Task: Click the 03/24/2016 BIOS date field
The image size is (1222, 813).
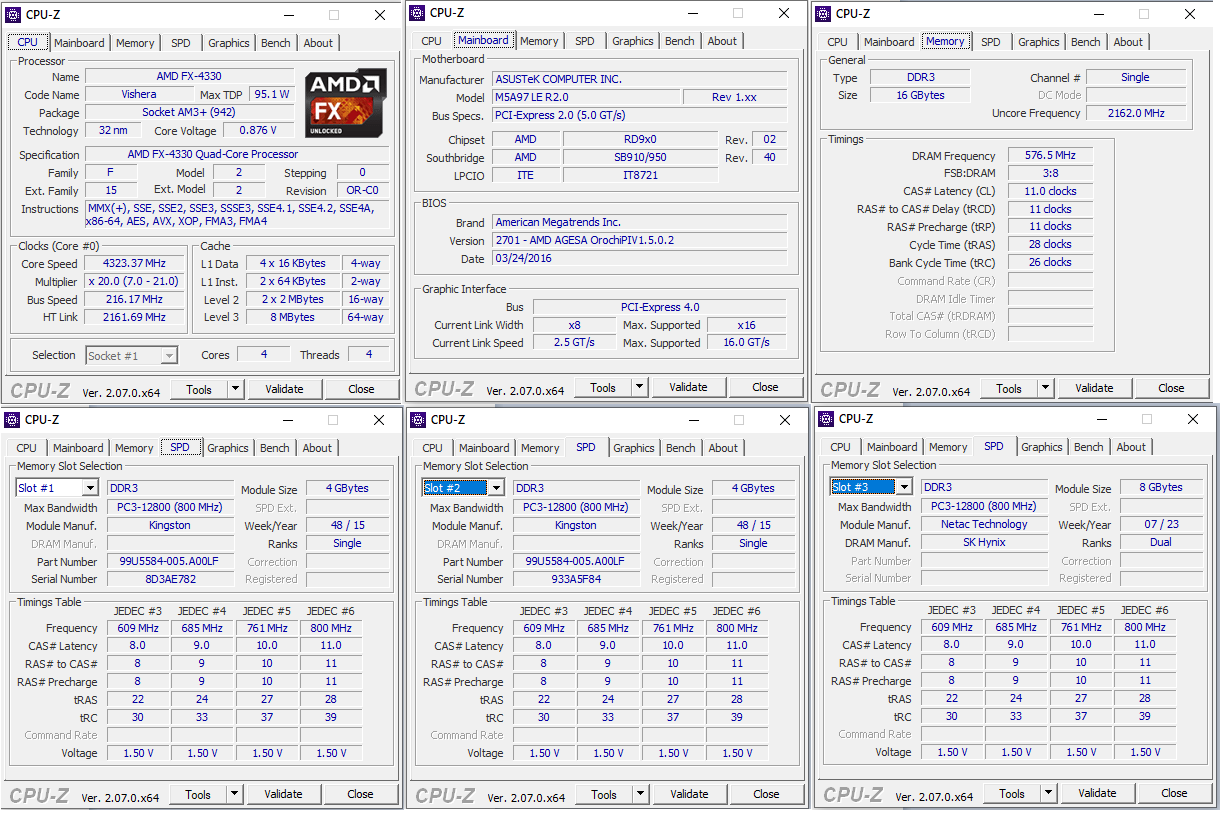Action: 640,259
